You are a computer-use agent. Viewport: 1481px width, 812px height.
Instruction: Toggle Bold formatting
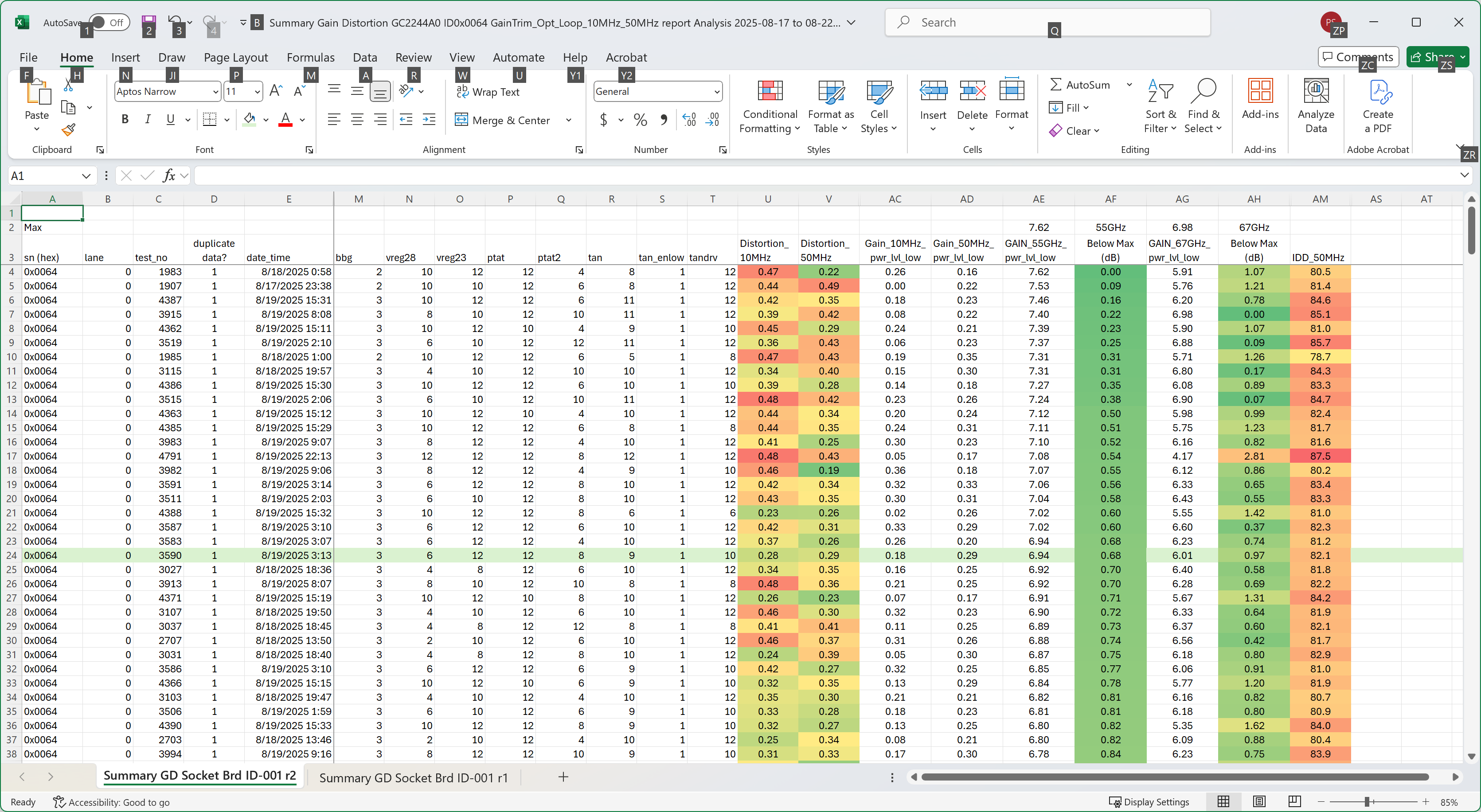[x=125, y=120]
